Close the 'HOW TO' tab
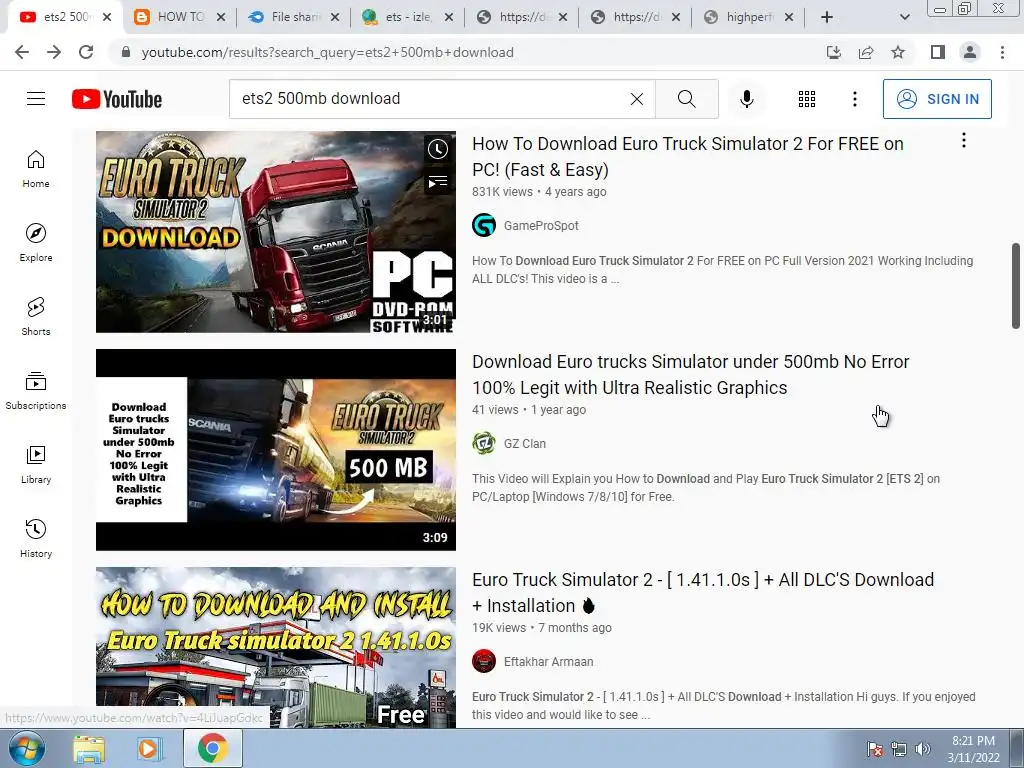Image resolution: width=1024 pixels, height=768 pixels. click(x=221, y=17)
